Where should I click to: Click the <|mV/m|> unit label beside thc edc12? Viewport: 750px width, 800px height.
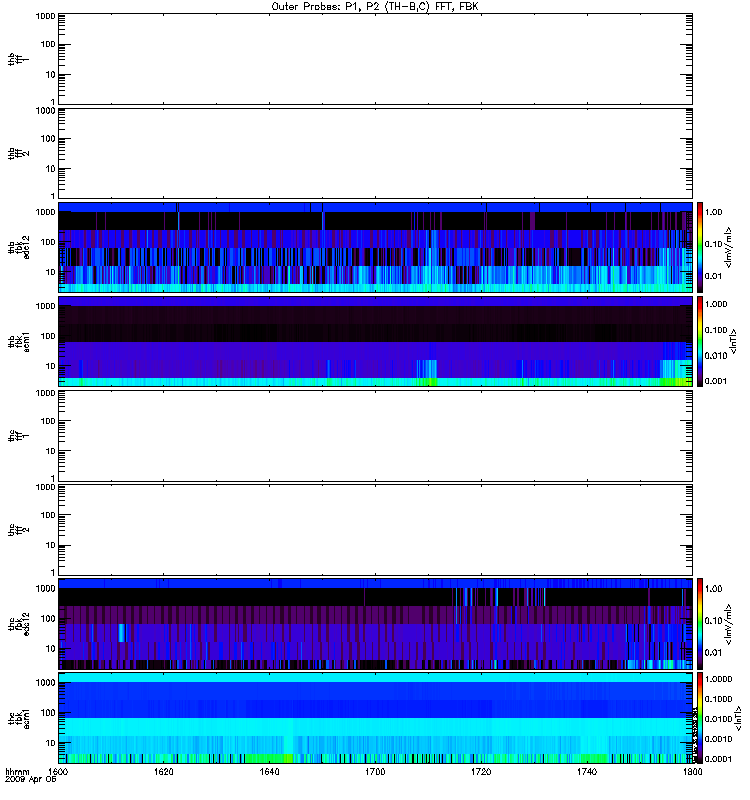coord(729,624)
